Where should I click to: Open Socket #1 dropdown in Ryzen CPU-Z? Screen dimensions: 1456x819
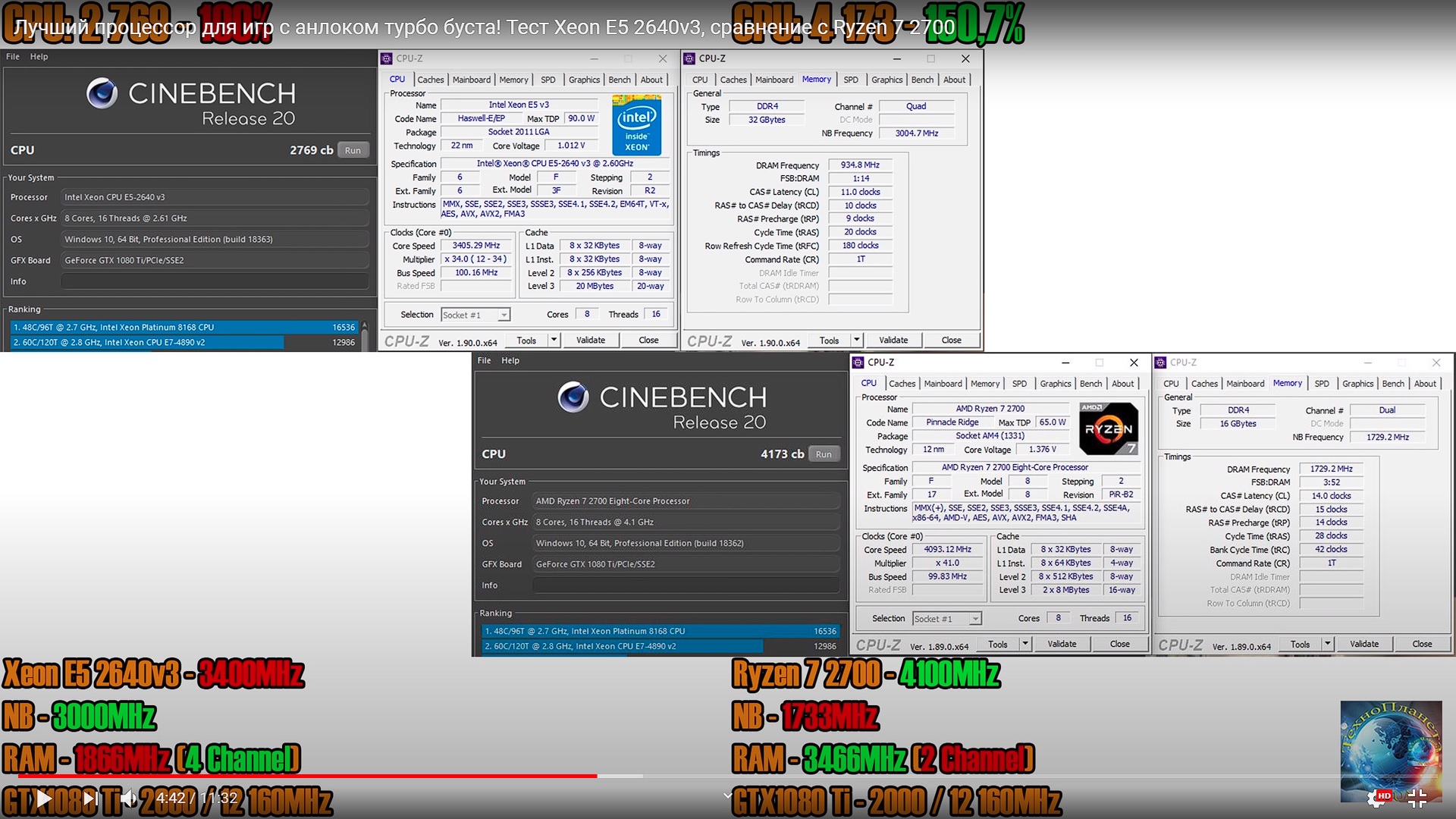(975, 619)
